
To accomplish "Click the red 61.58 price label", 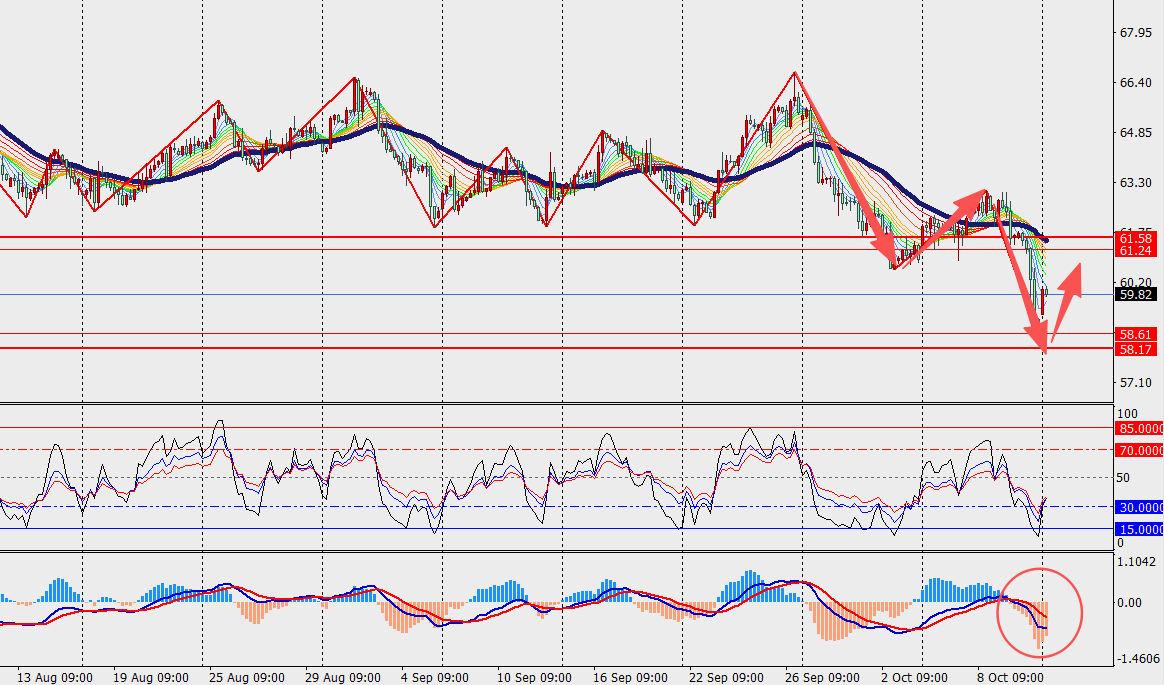I will (1137, 238).
